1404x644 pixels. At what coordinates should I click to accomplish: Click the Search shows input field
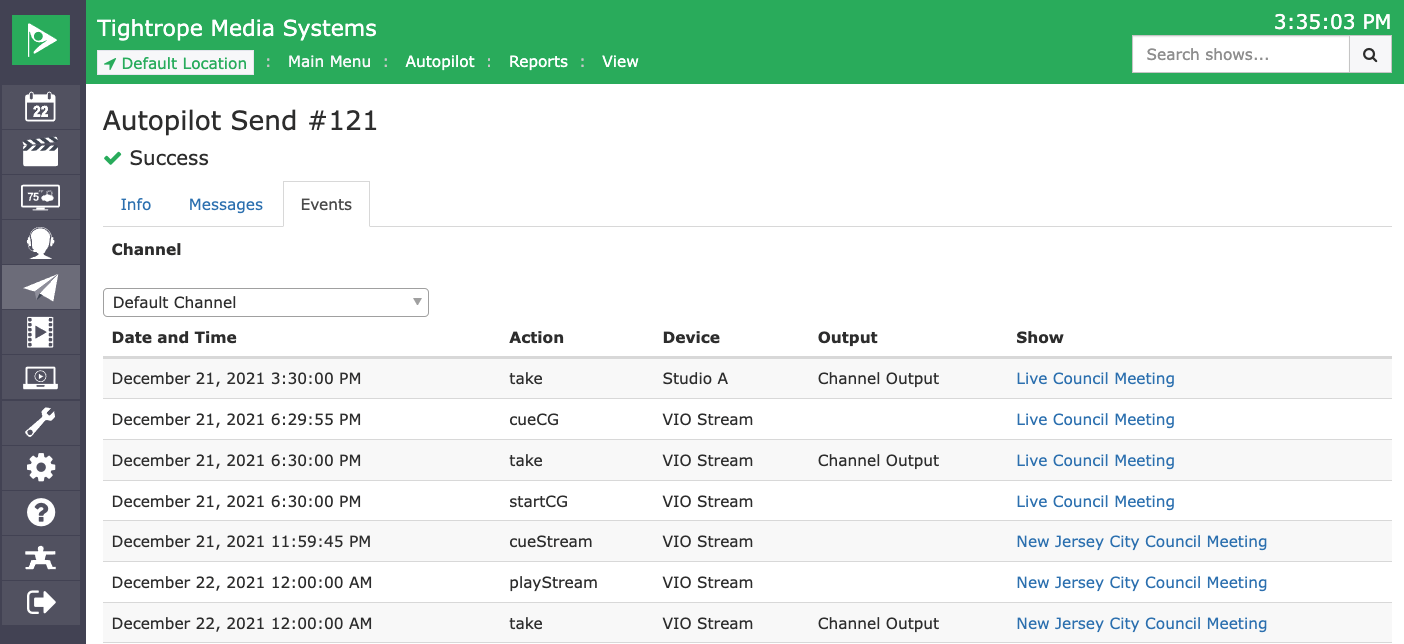(1240, 55)
